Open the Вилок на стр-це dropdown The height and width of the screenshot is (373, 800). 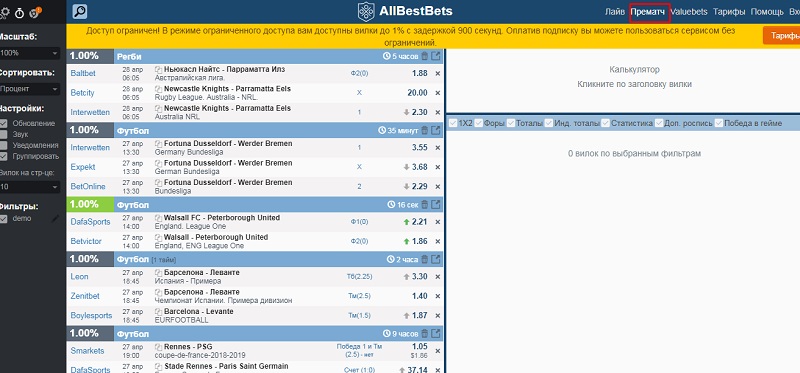click(x=30, y=187)
